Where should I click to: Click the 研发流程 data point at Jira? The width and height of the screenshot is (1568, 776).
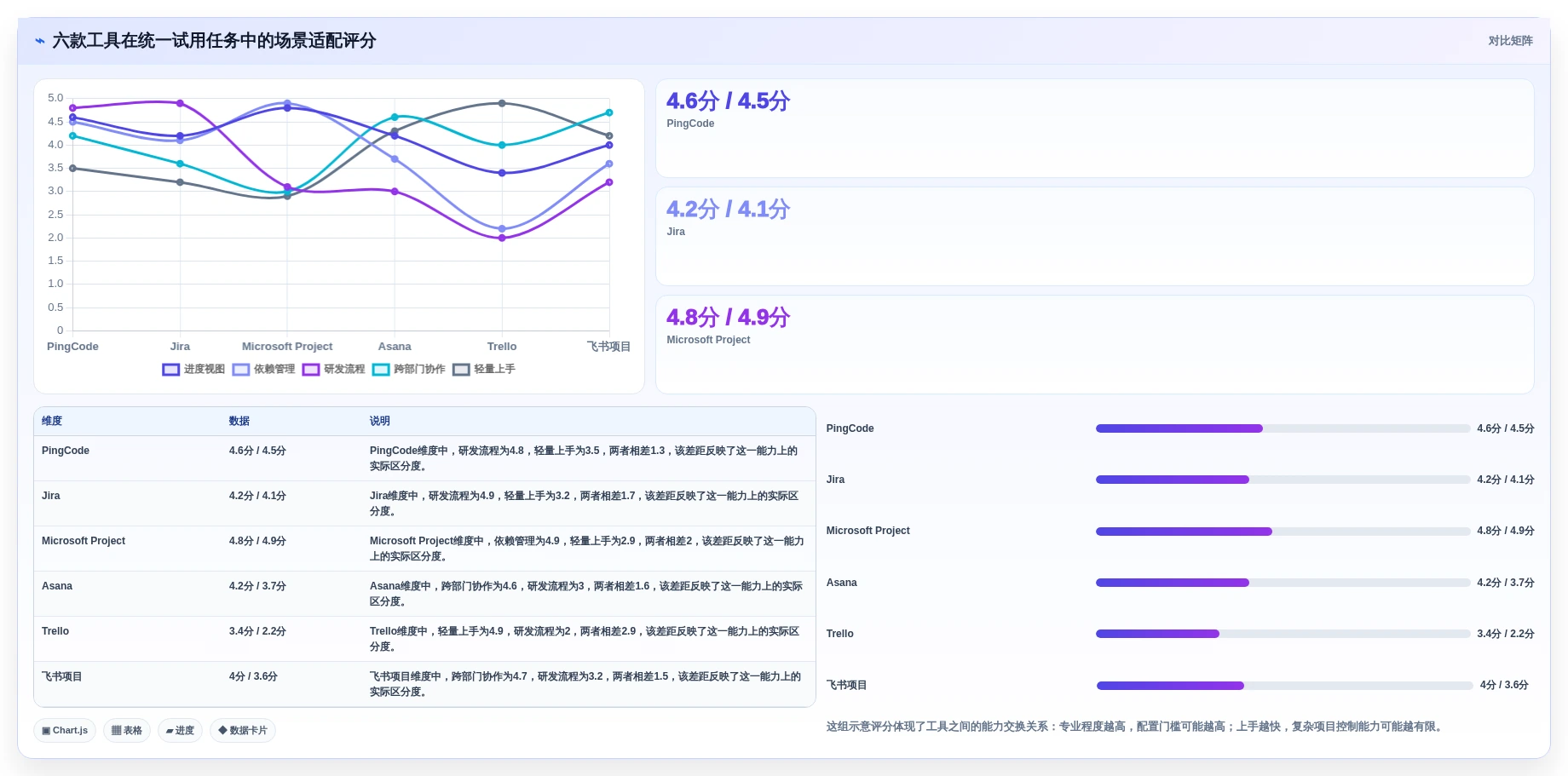(x=180, y=103)
